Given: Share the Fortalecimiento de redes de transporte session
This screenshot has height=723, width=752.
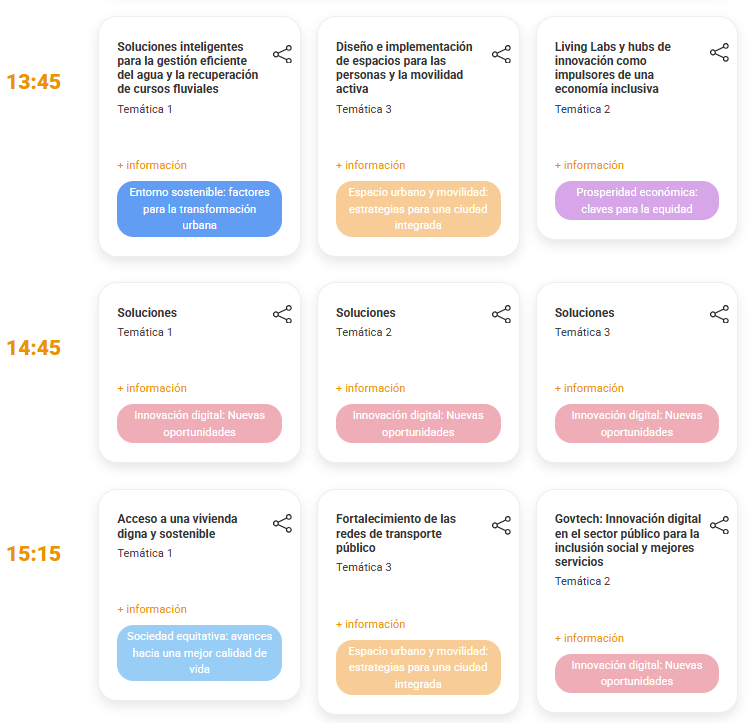Looking at the screenshot, I should coord(501,525).
